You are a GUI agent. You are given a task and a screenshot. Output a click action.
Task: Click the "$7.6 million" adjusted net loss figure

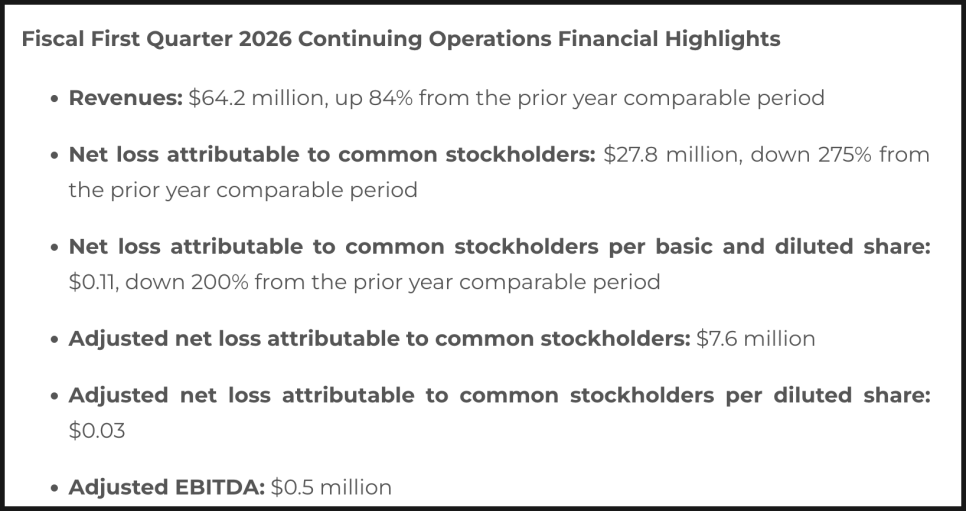coord(756,339)
